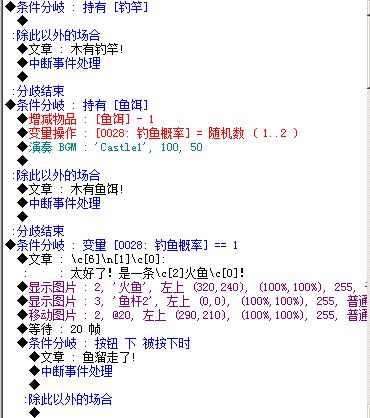Screen dimensions: 370x418
Task: Select the 文章 : 木有鱼饵! line
Action: coord(71,189)
